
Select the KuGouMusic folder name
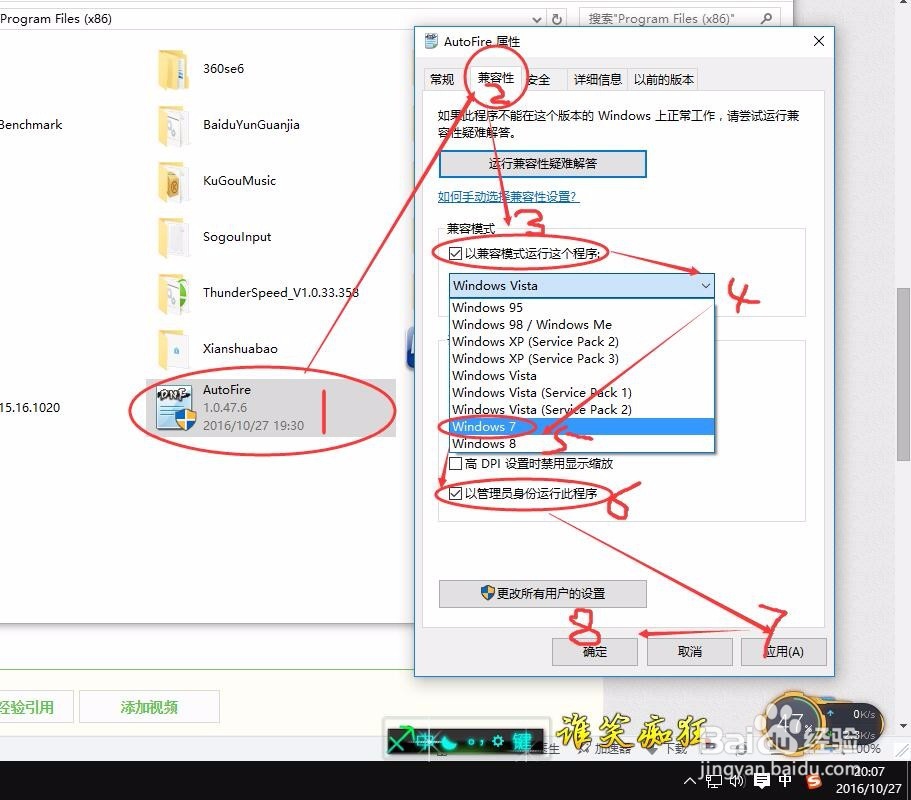[239, 181]
